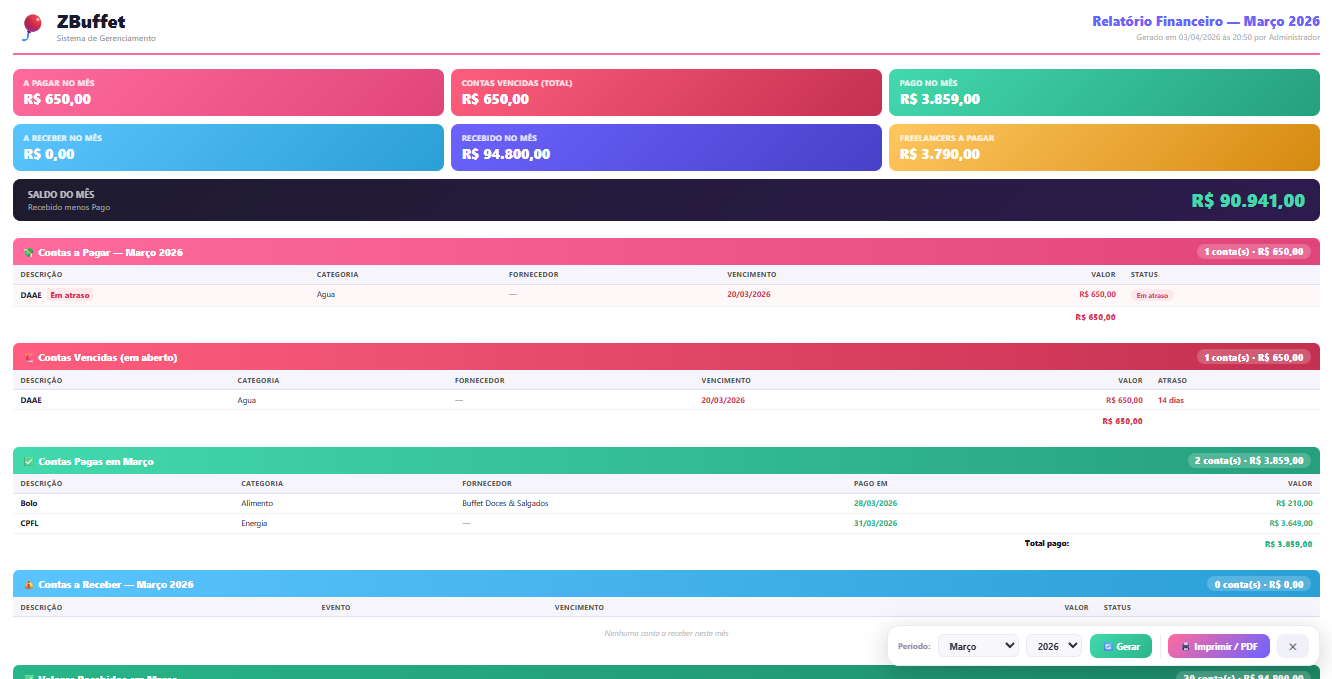Click the Pago no Mês summary card
1332x679 pixels.
click(1104, 92)
